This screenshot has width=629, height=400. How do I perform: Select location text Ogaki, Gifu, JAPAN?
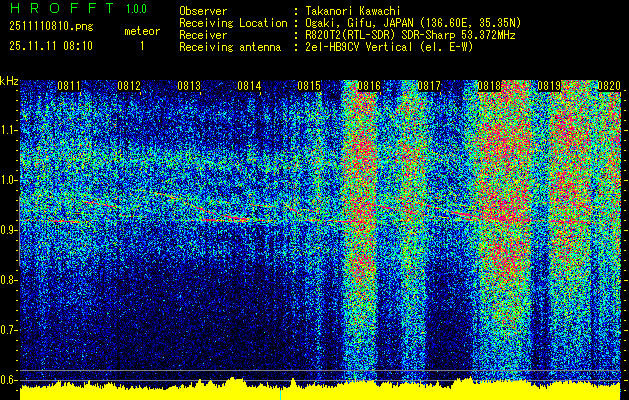click(358, 23)
